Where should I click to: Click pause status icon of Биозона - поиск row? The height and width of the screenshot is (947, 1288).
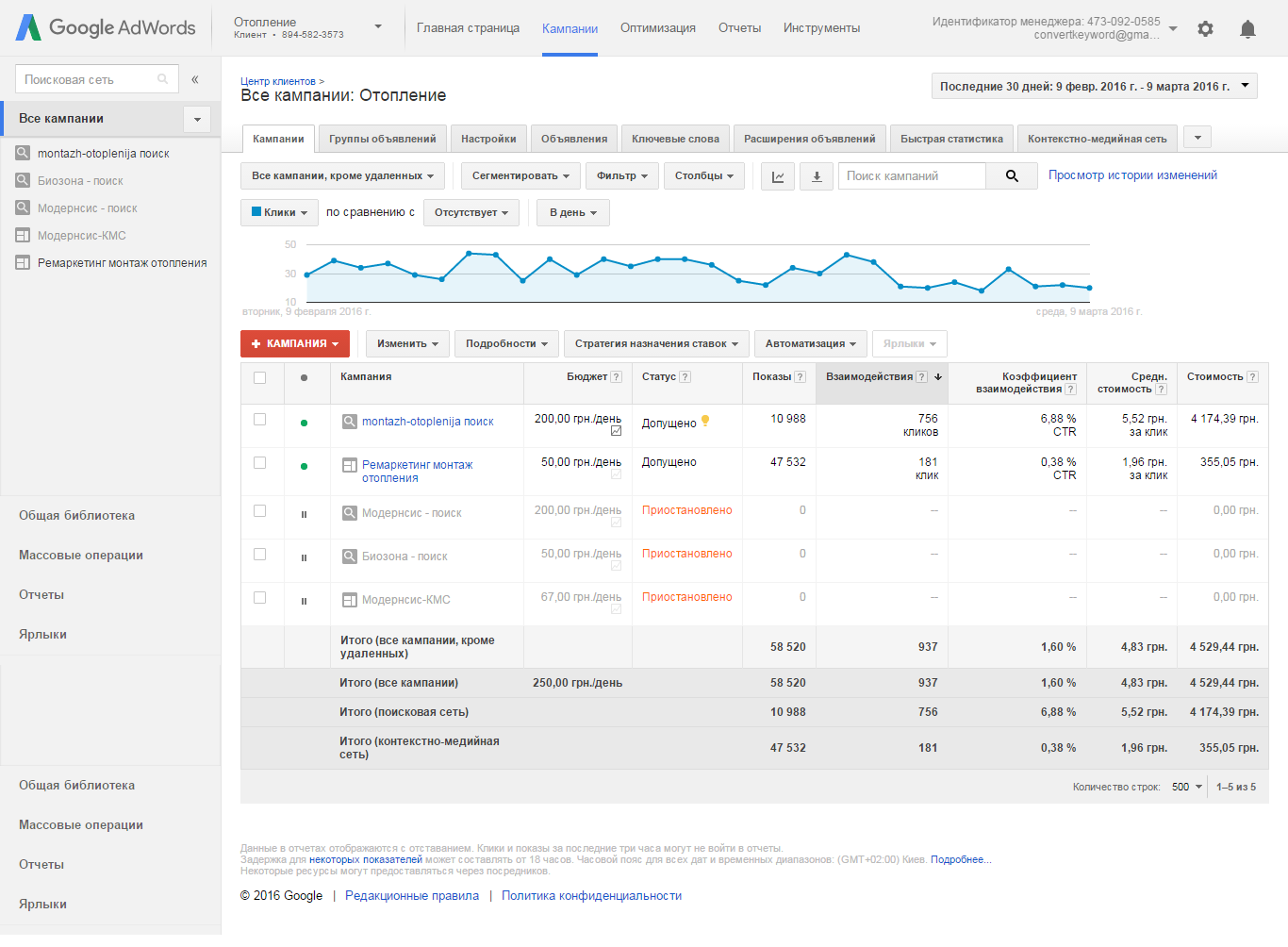tap(304, 557)
